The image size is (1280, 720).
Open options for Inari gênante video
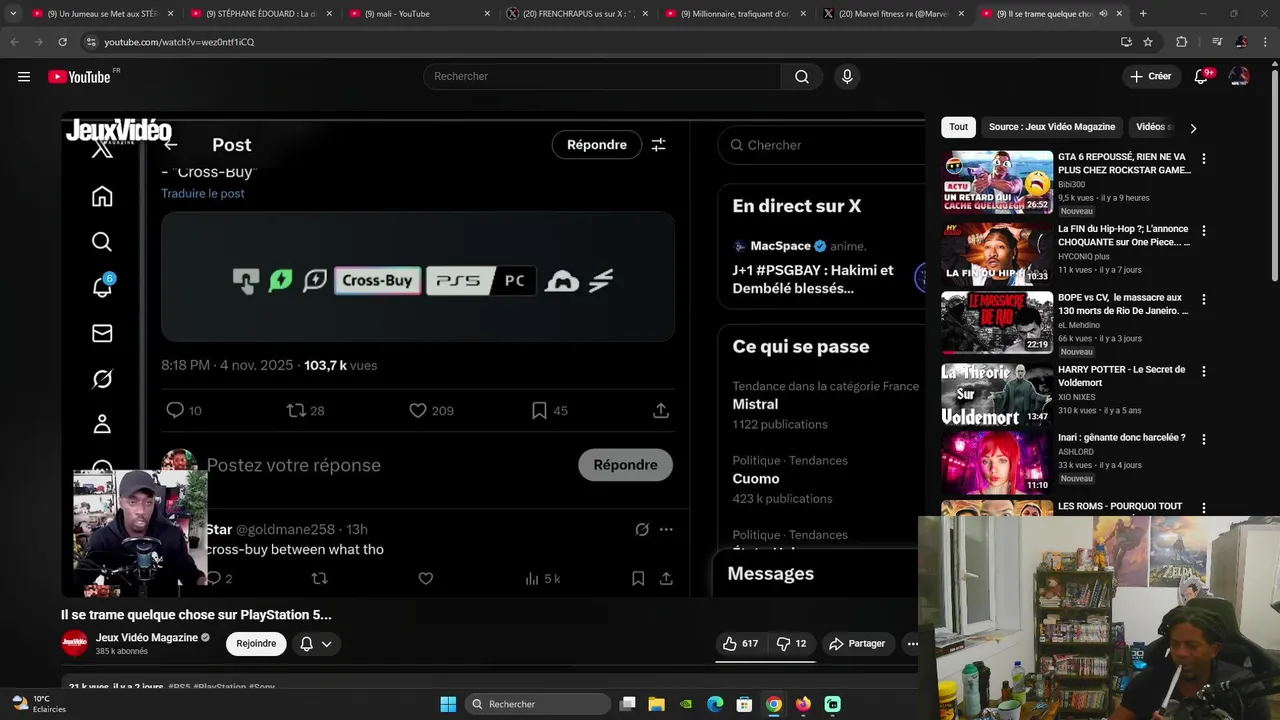tap(1203, 439)
